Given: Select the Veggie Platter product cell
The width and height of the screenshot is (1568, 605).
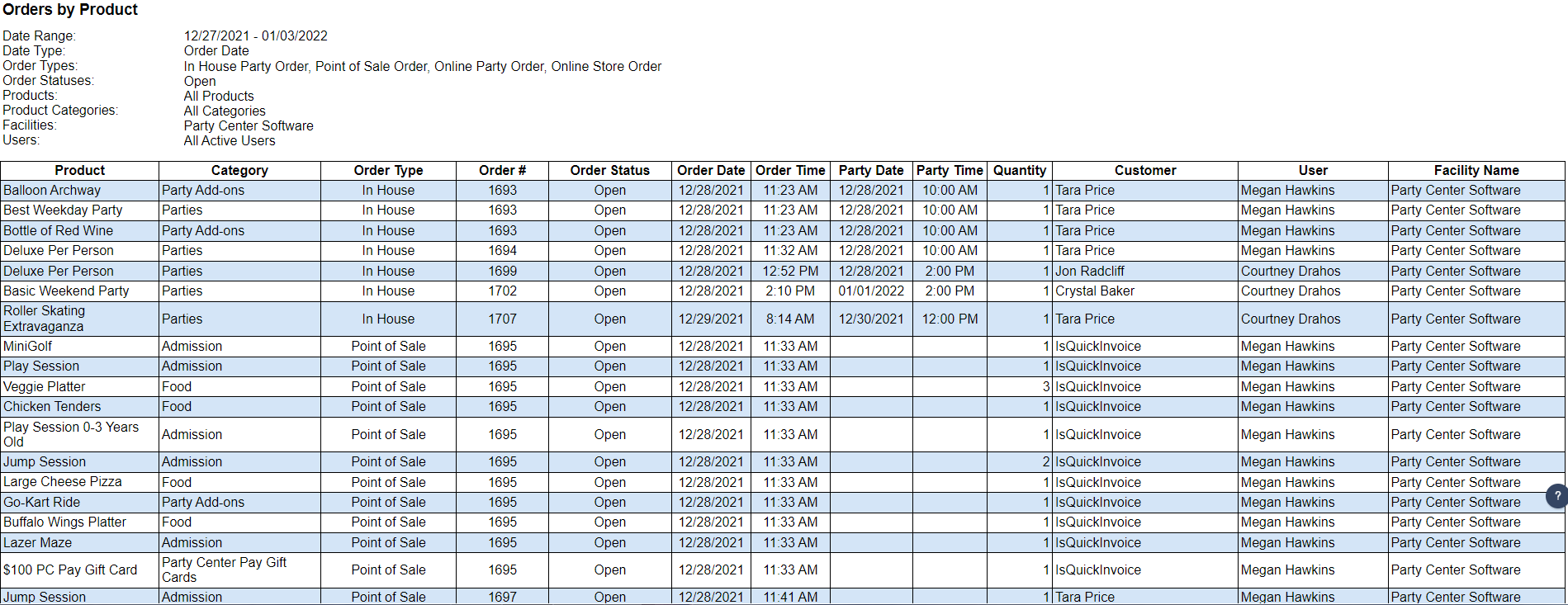Looking at the screenshot, I should coord(80,387).
